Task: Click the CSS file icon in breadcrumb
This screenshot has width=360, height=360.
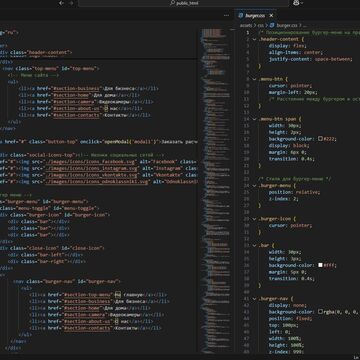Action: pyautogui.click(x=272, y=25)
